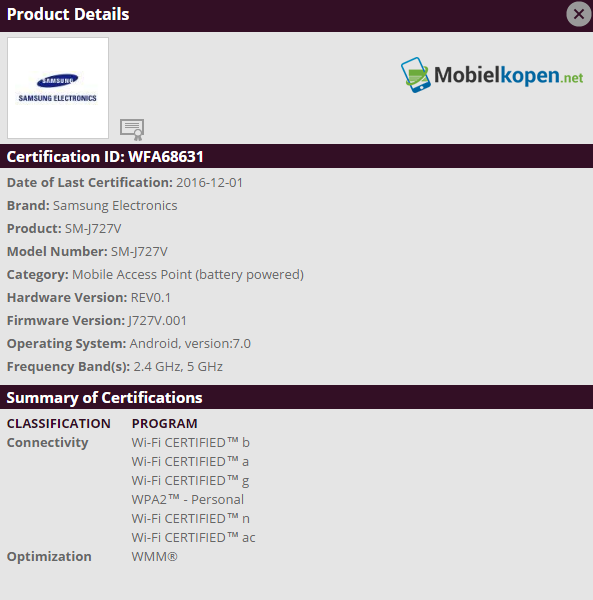
Task: Select the Mobielkopen.net watermark text
Action: coord(508,75)
